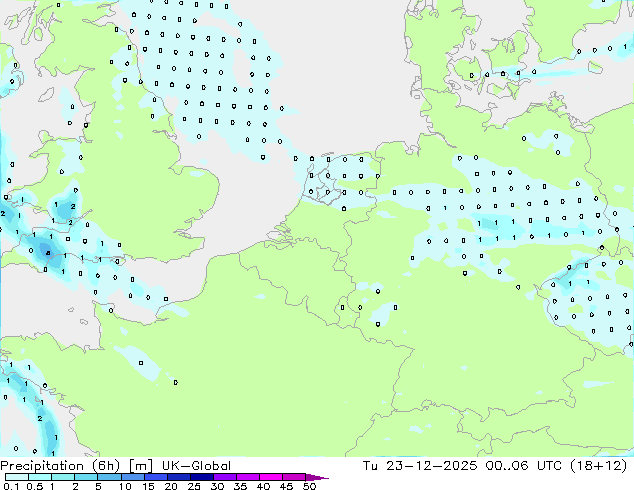Click the legend label '20'
This screenshot has width=634, height=490.
171,486
